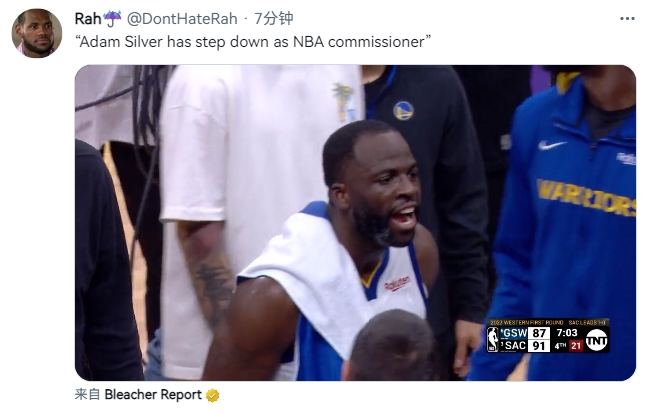Click the Warriors bridge logo on black jacket
The image size is (653, 413).
[403, 111]
